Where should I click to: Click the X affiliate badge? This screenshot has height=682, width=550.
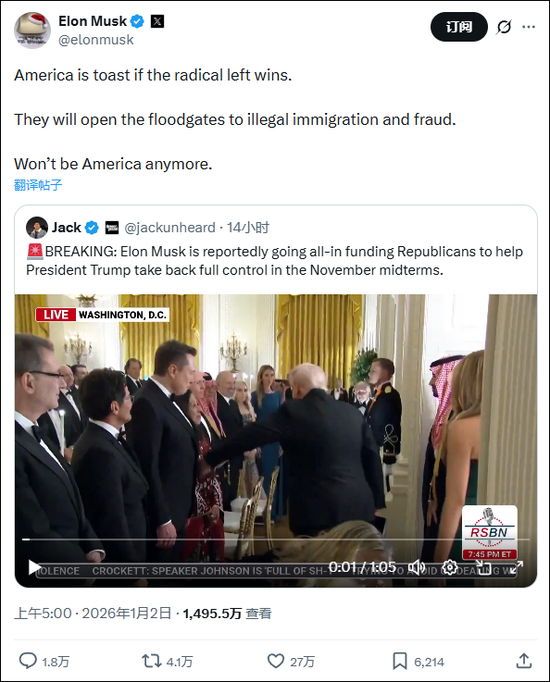pos(157,21)
